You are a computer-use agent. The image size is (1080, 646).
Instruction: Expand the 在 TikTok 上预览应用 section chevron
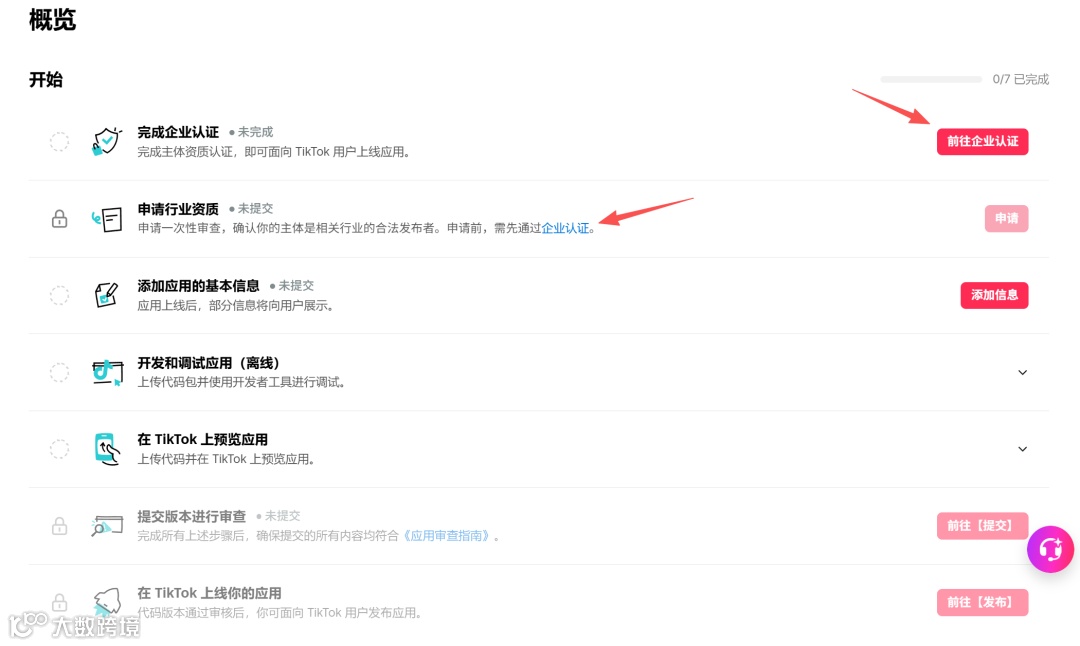tap(1022, 449)
